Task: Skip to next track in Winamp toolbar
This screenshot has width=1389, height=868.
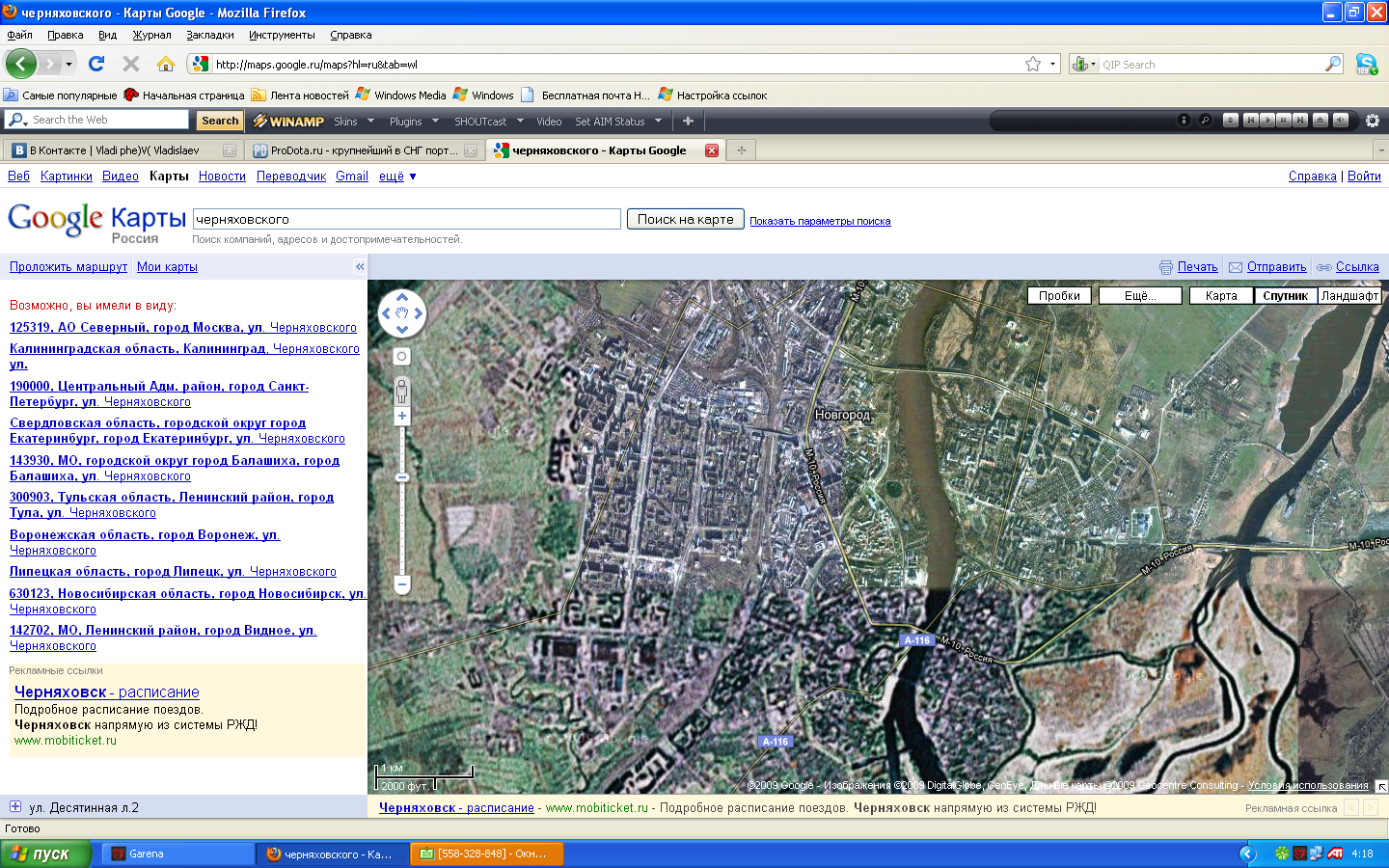Action: 1300,121
